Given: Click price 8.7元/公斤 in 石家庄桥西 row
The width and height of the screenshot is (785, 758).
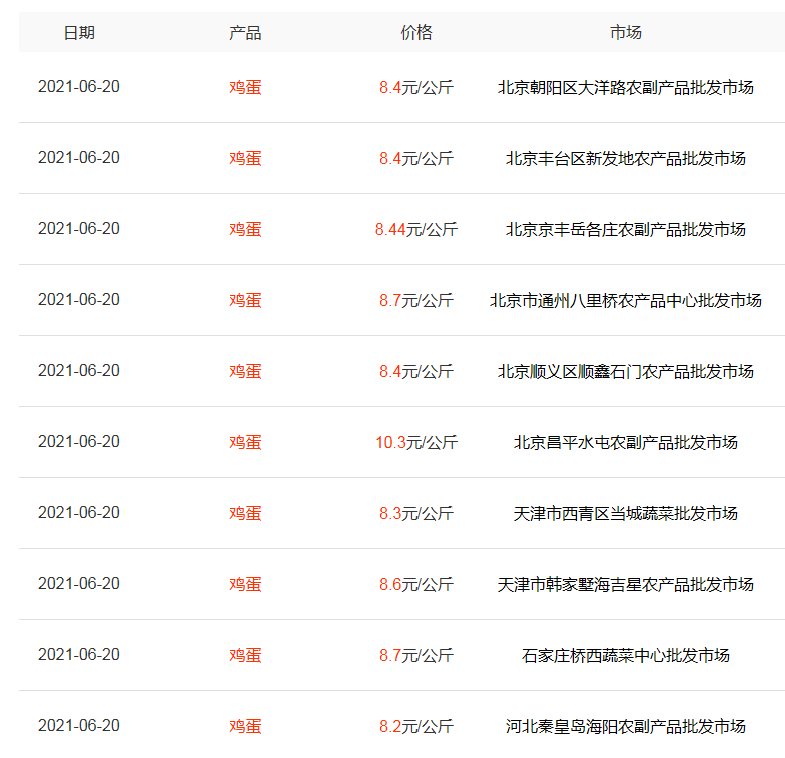Looking at the screenshot, I should (416, 656).
